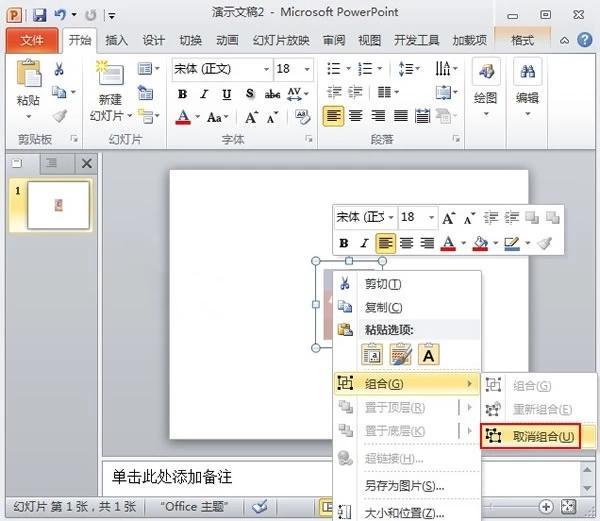The height and width of the screenshot is (521, 600).
Task: Open mini toolbar font size 18 dropdown
Action: click(x=431, y=217)
